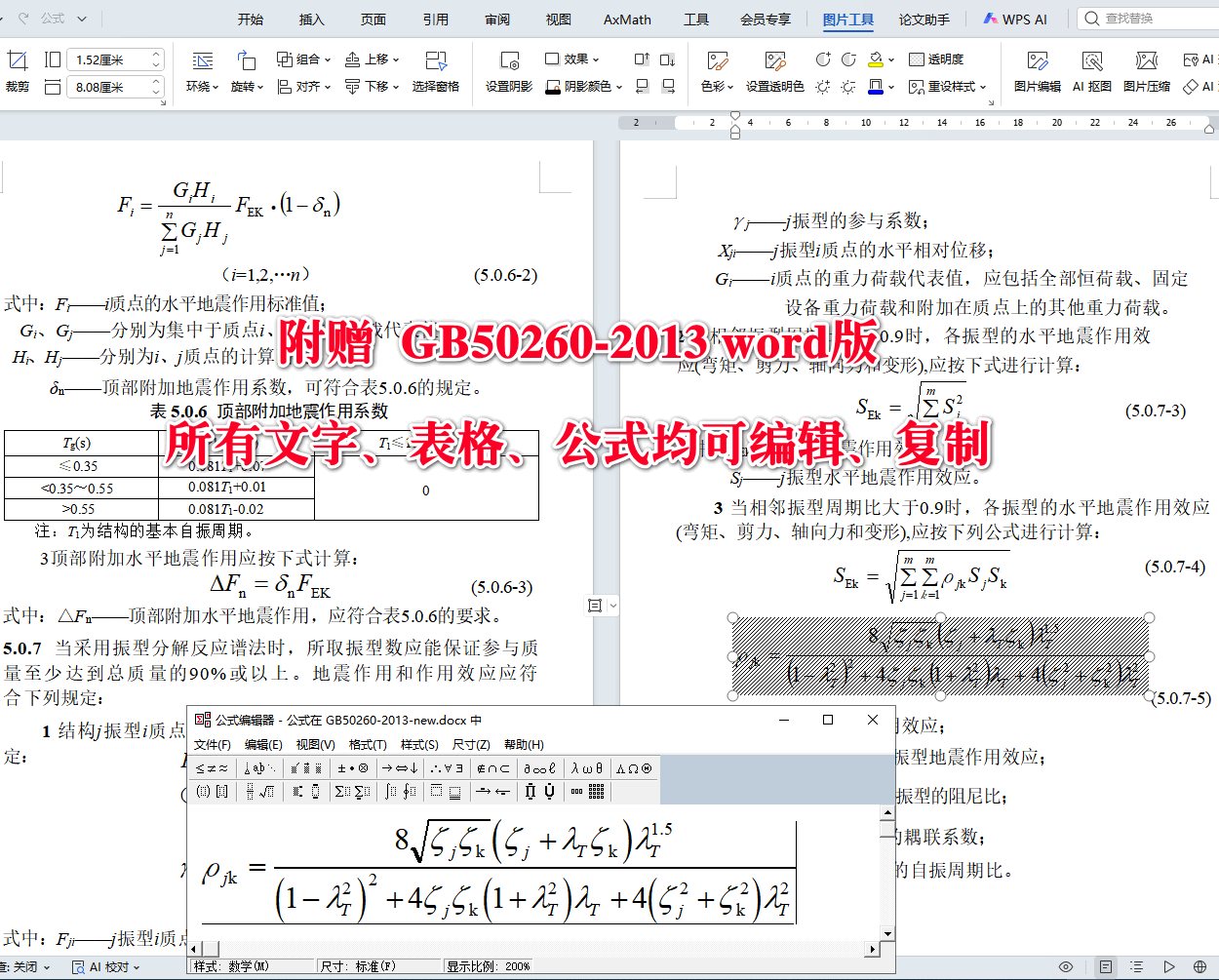
Task: Open 尺寸(Z) menu in equation editor
Action: tap(471, 744)
